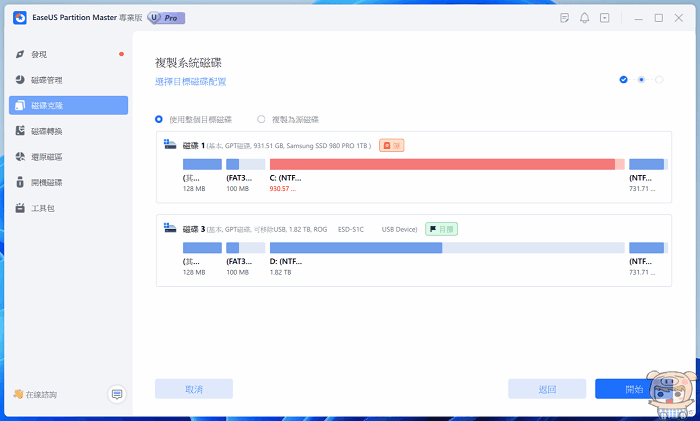Select the 磁碟克隆 sidebar section
700x421 pixels.
pyautogui.click(x=68, y=105)
